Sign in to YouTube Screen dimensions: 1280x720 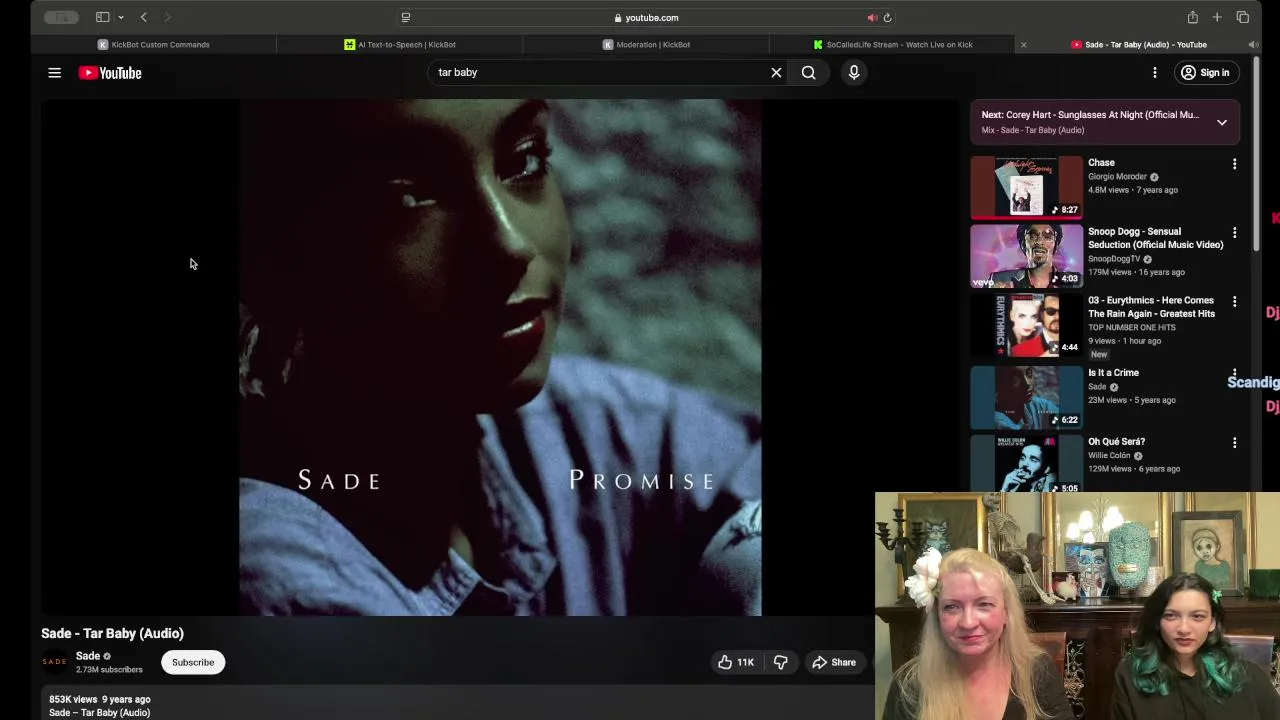pyautogui.click(x=1205, y=72)
